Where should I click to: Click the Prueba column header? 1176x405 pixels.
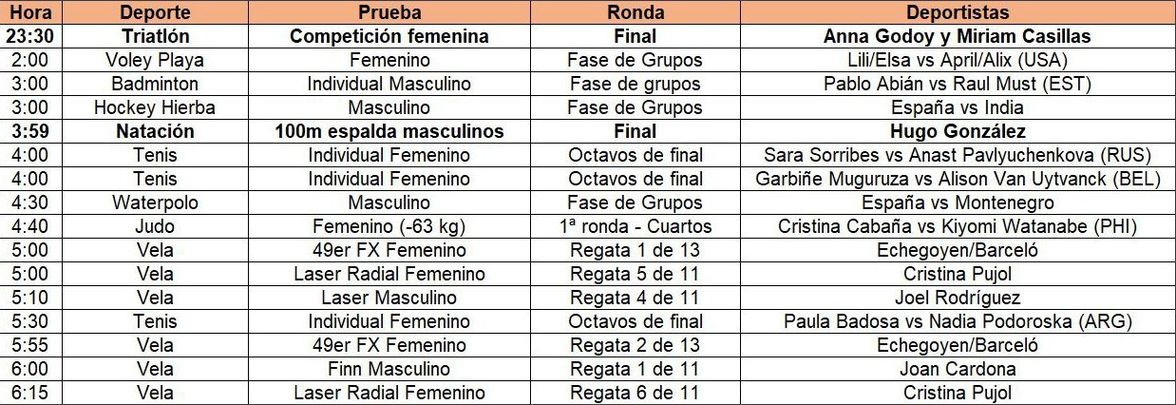point(388,13)
